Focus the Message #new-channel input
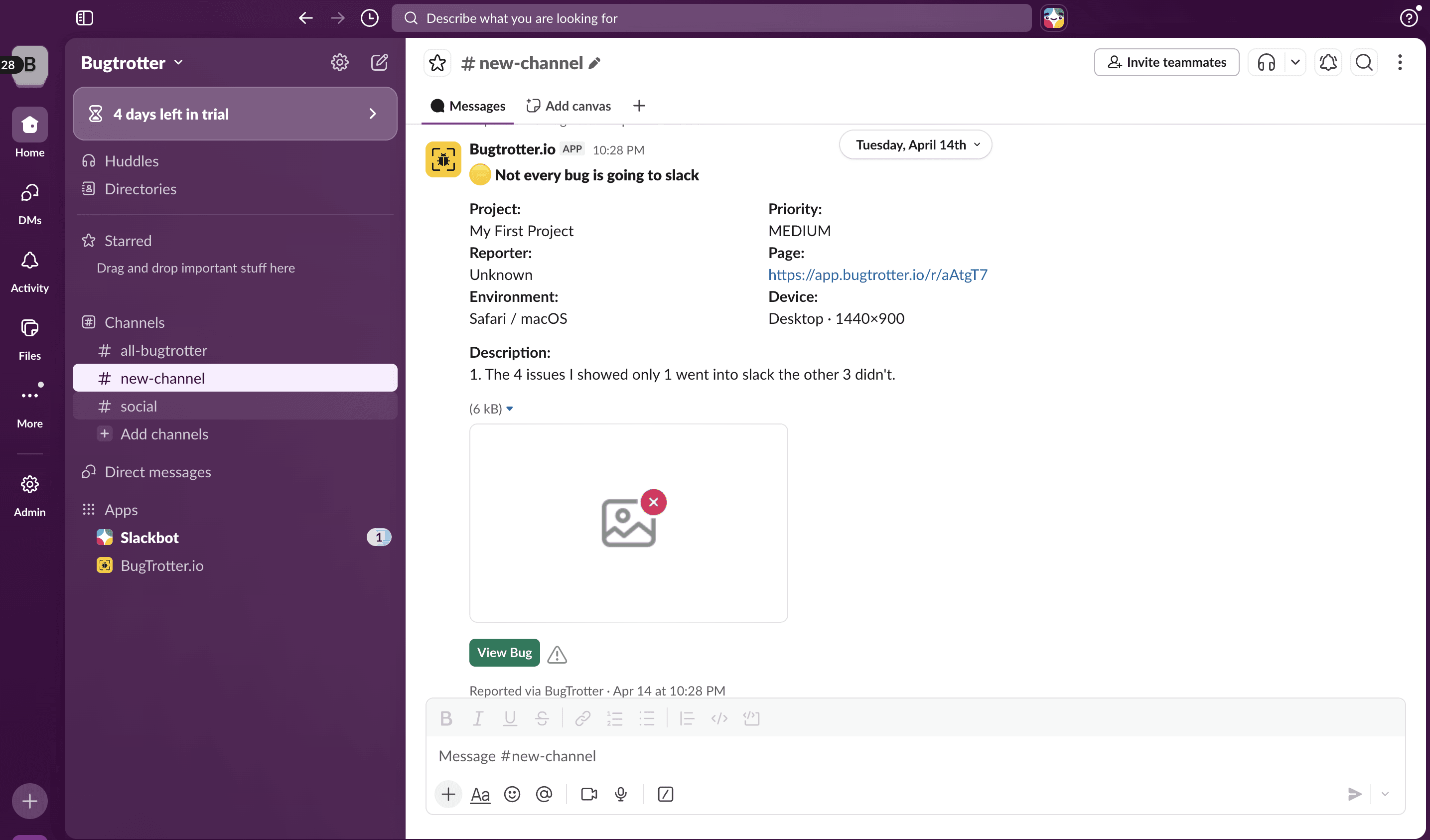 pos(915,756)
